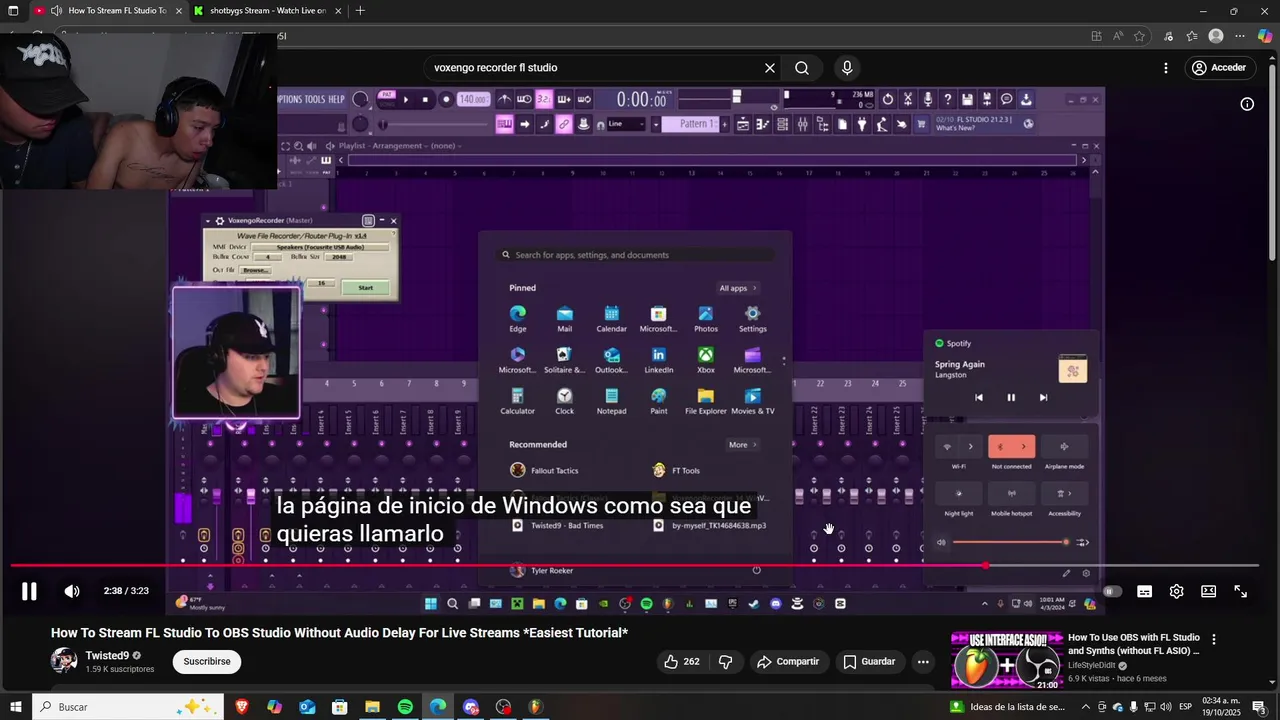Open Microsoft Store from the taskbar

(340, 707)
